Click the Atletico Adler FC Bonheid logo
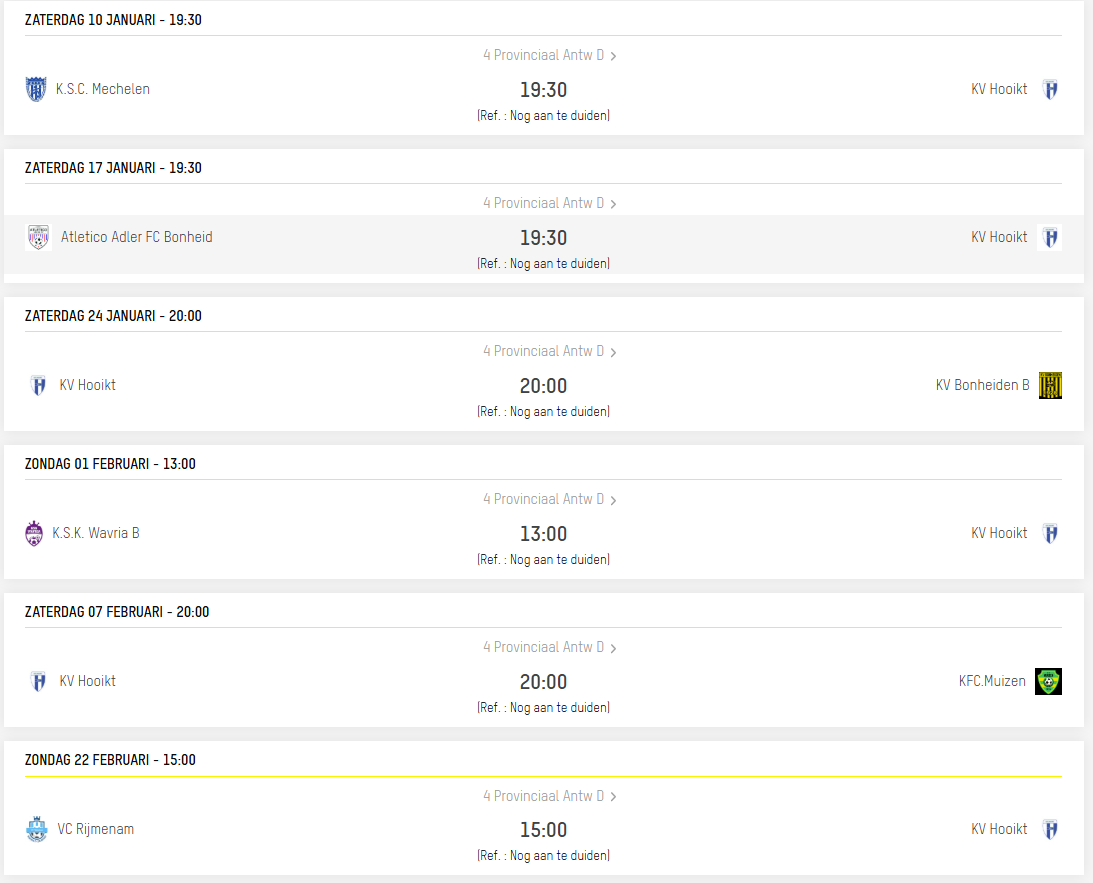1093x883 pixels. tap(38, 237)
